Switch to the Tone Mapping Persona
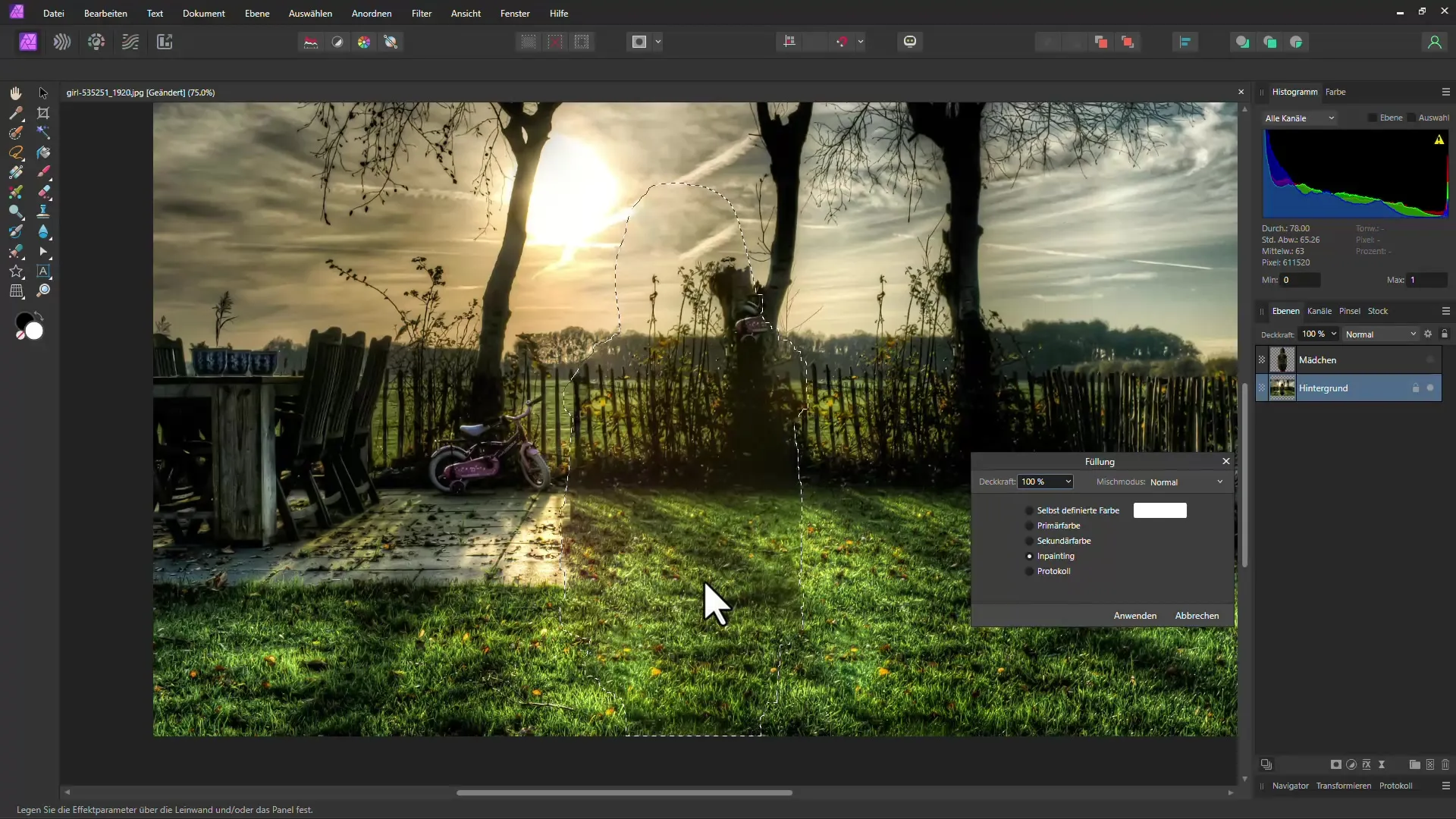Viewport: 1456px width, 819px height. (x=130, y=42)
